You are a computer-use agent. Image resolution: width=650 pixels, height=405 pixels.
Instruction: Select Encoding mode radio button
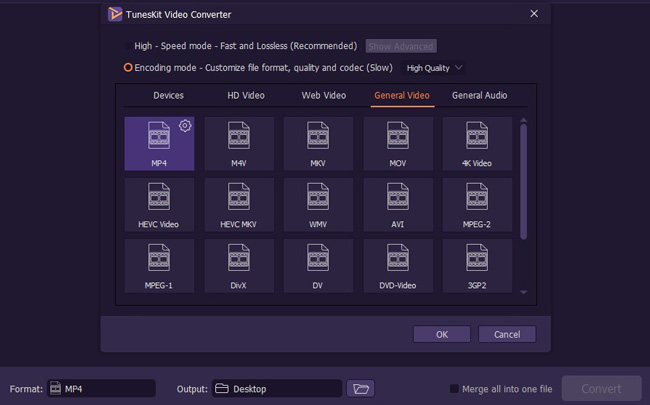pyautogui.click(x=128, y=67)
